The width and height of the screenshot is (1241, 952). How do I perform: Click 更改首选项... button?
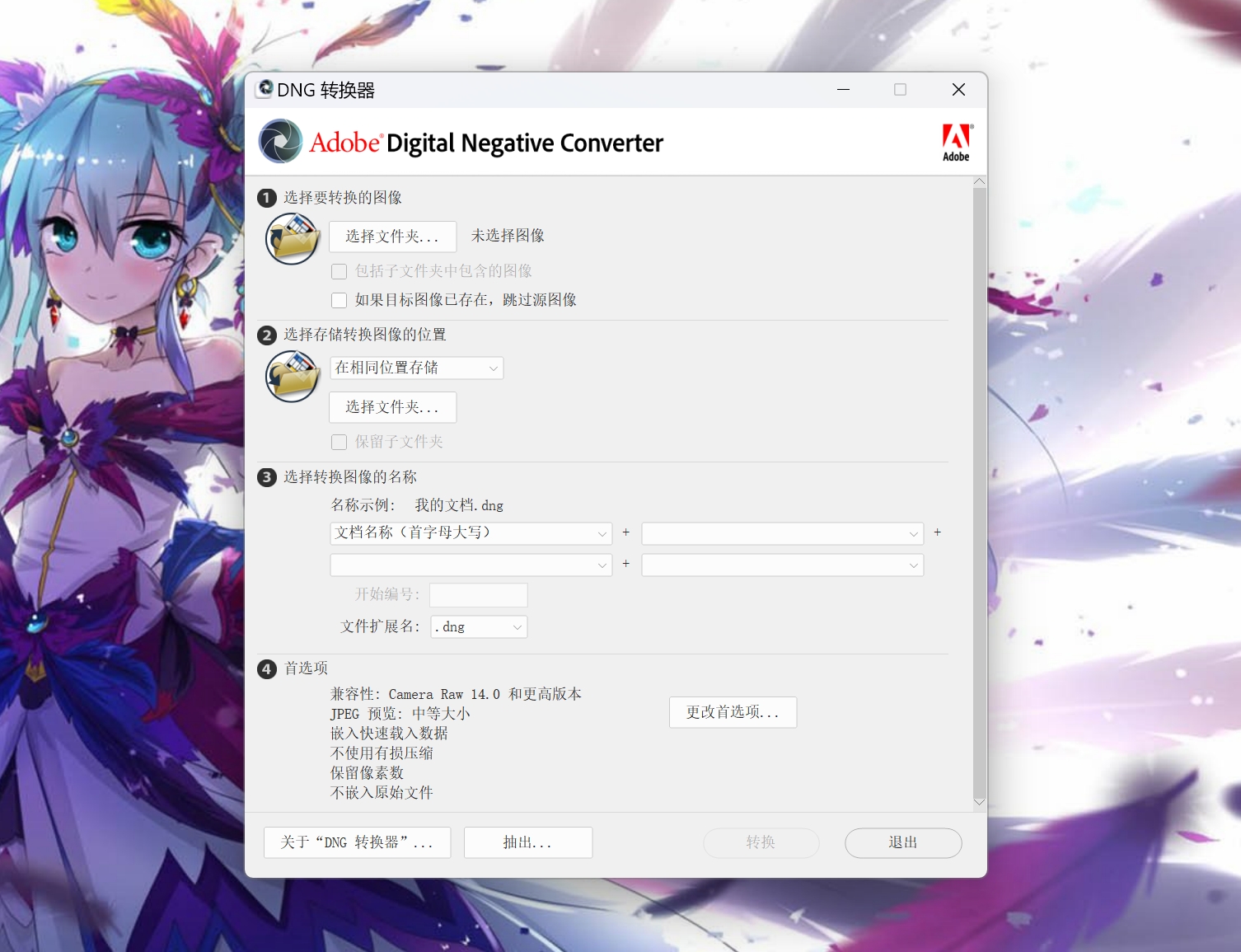(733, 712)
